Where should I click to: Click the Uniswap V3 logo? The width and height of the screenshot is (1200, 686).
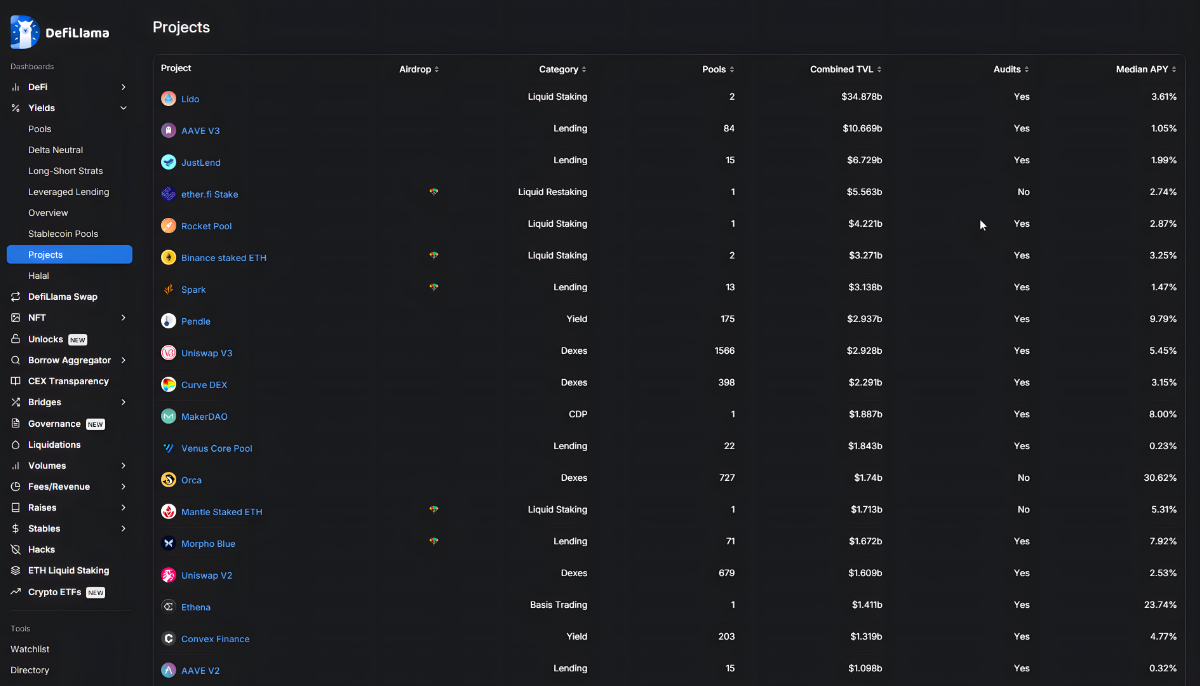coord(166,352)
